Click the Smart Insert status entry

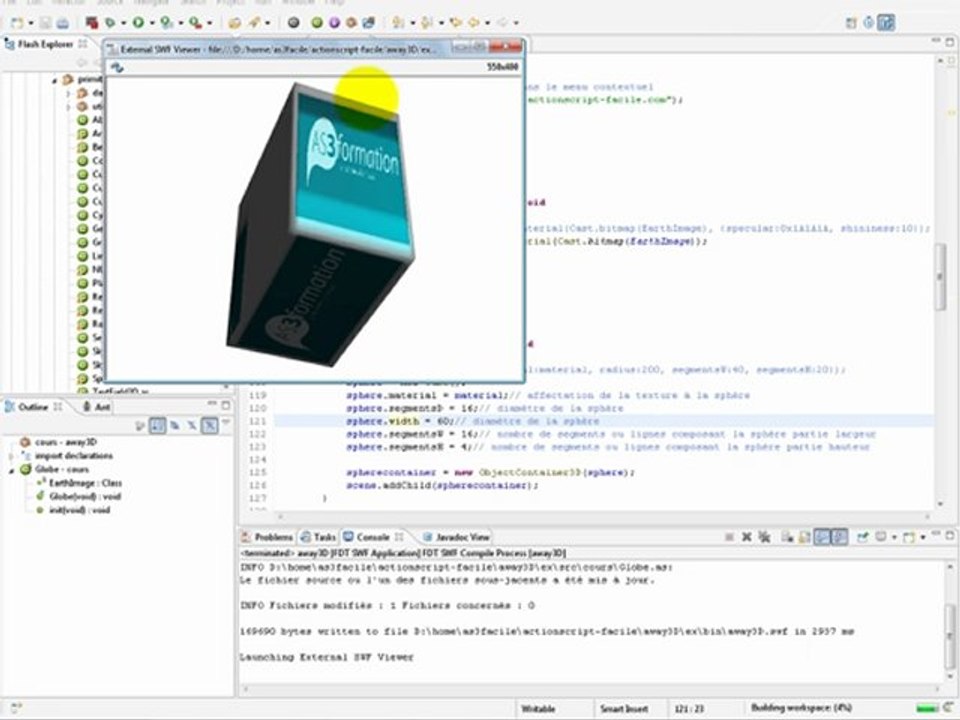point(624,709)
